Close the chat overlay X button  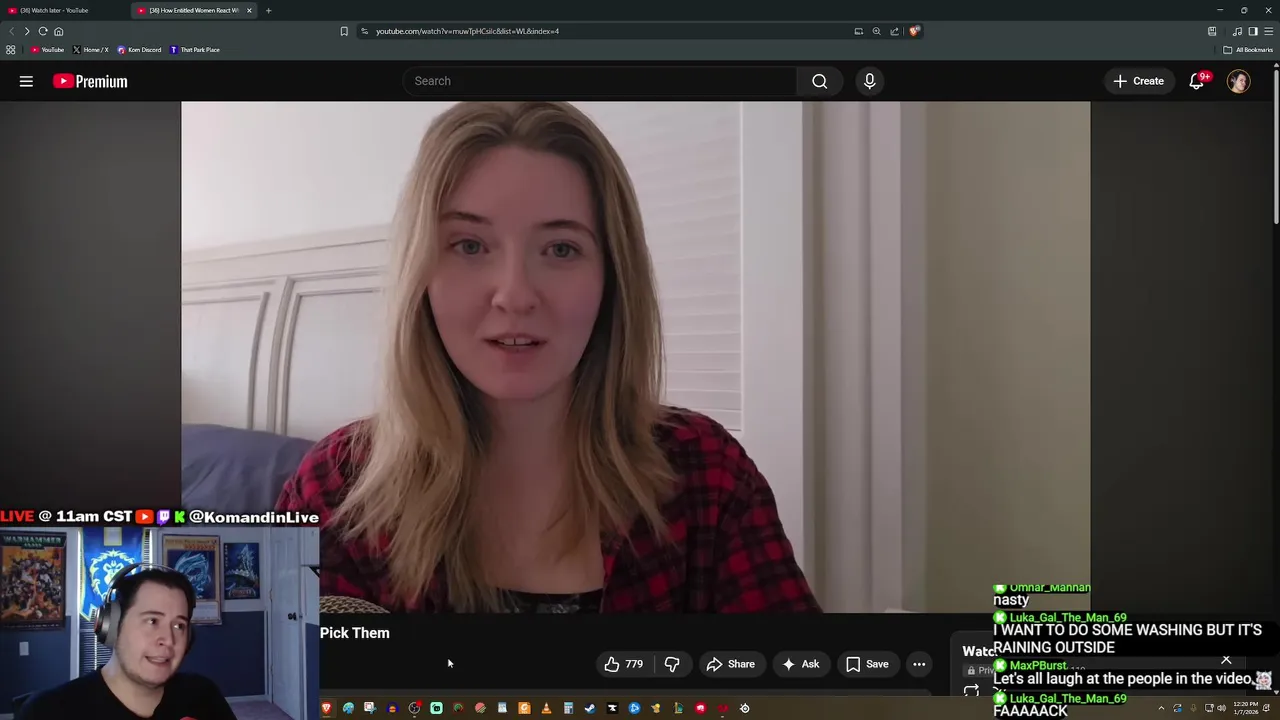(x=1226, y=660)
